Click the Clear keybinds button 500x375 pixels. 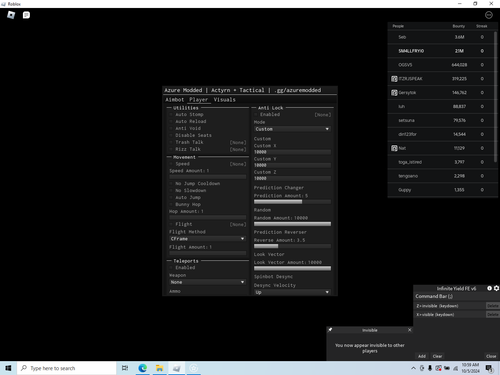[x=437, y=356]
